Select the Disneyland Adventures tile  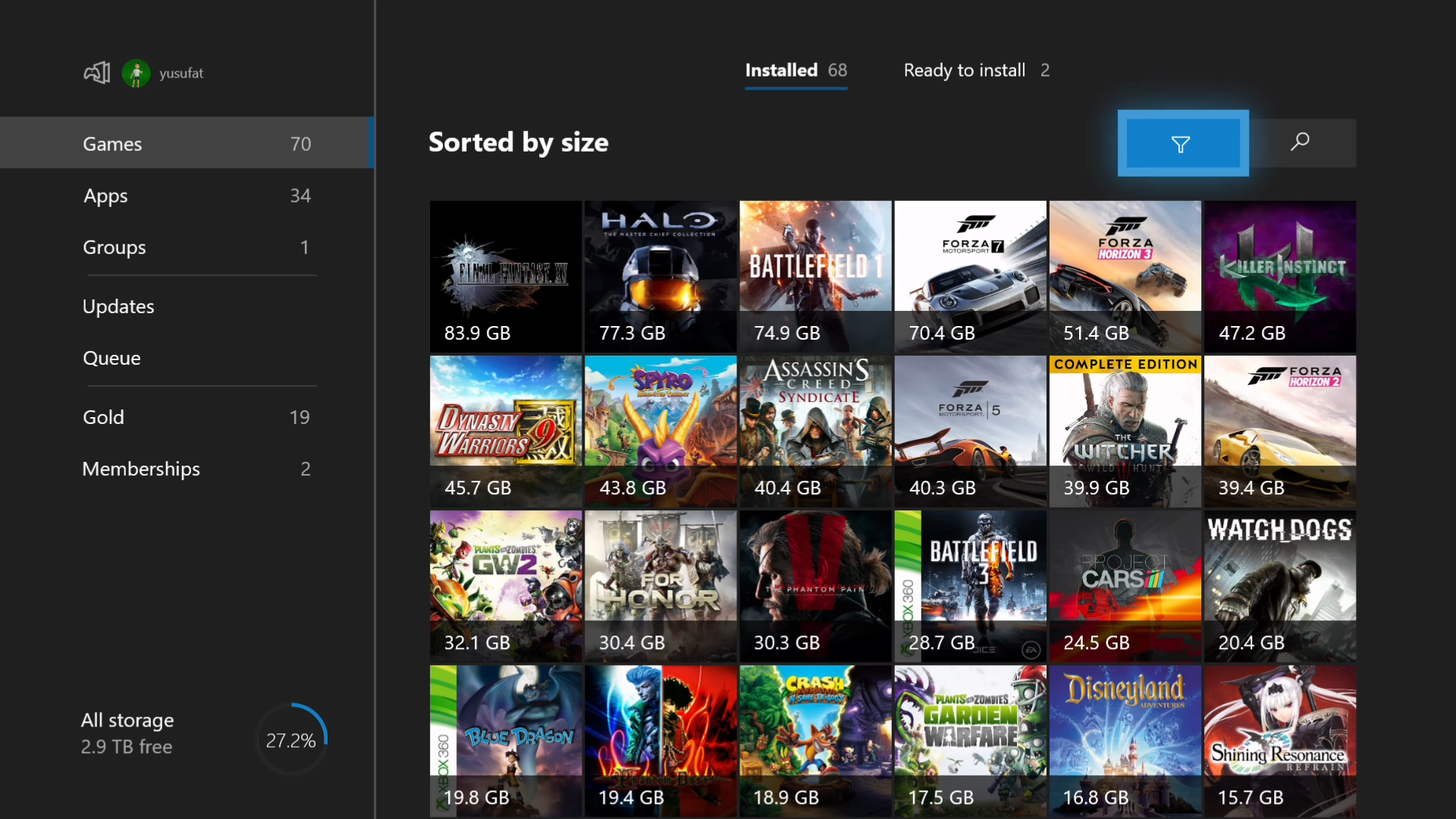click(1125, 741)
